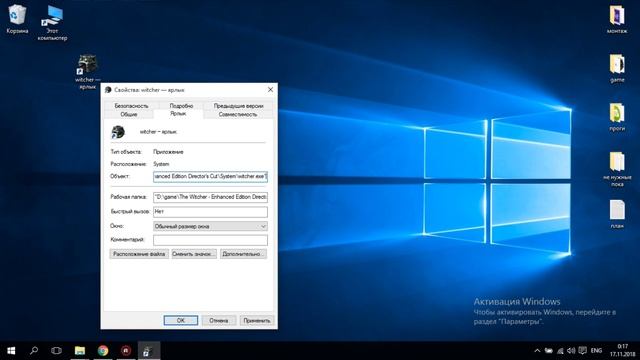The height and width of the screenshot is (360, 640).
Task: Select the монтаж folder on the desktop
Action: click(x=617, y=19)
